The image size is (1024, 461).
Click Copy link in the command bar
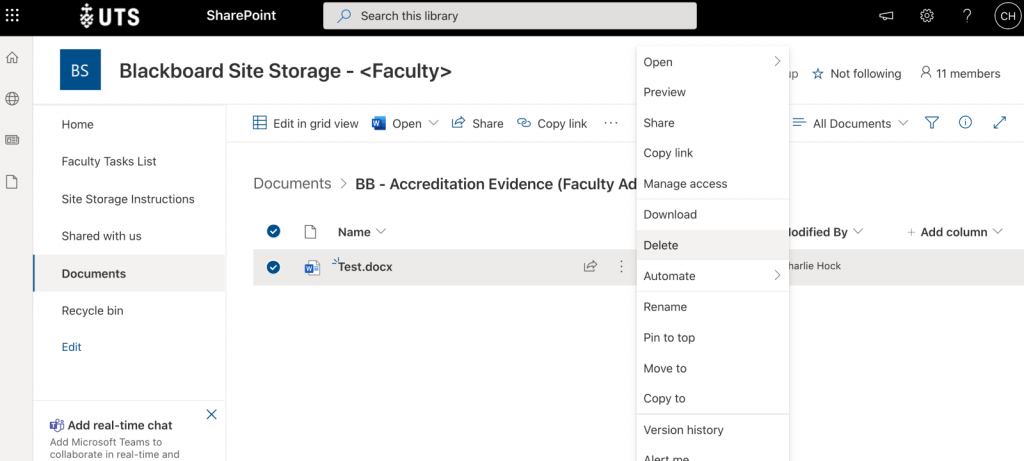pyautogui.click(x=552, y=123)
